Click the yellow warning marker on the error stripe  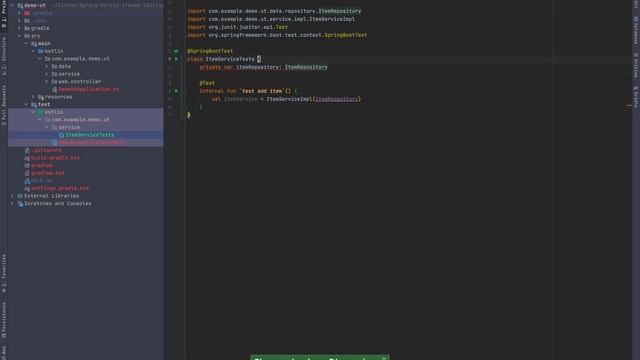pos(629,106)
